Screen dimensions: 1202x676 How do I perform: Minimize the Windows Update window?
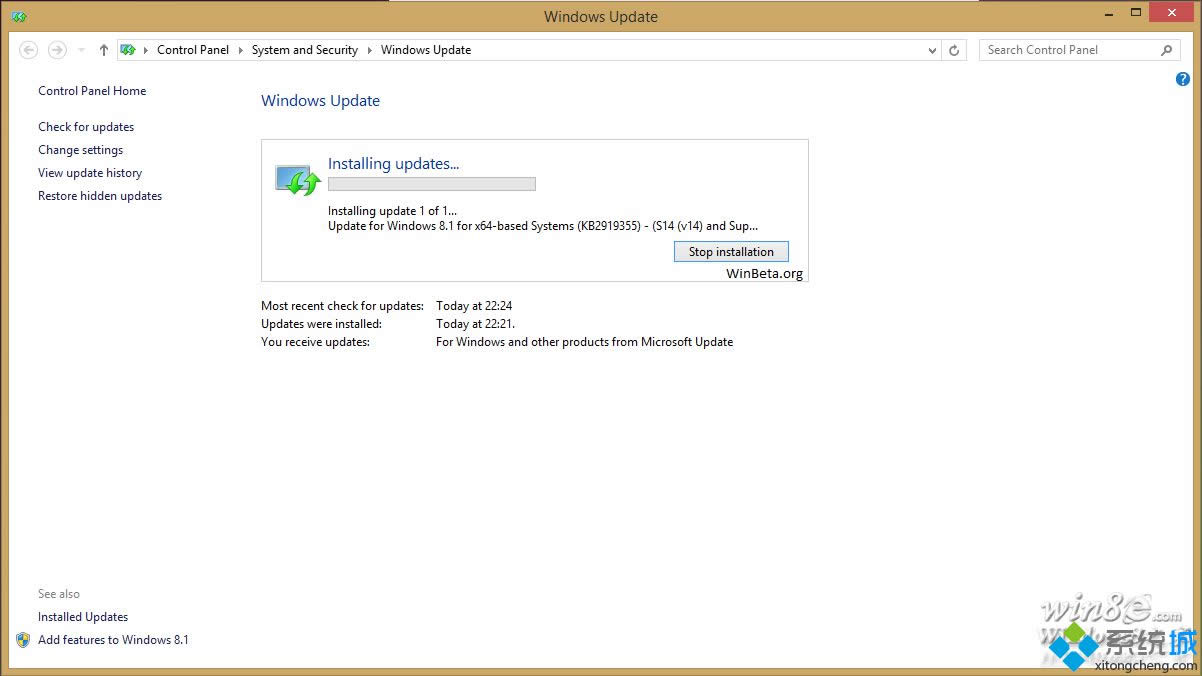coord(1108,13)
